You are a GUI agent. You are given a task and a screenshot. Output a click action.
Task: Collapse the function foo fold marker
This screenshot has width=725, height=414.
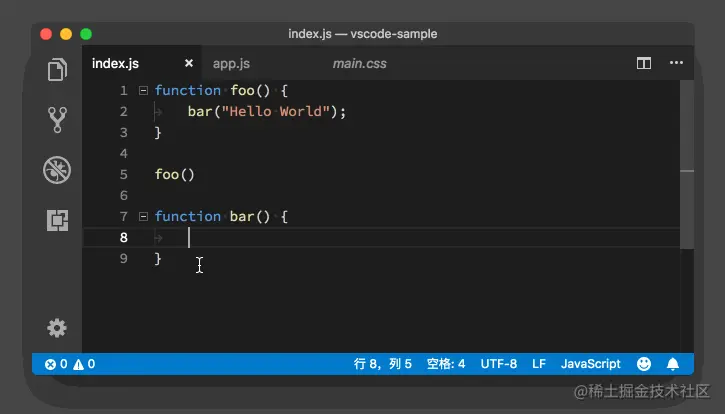(x=143, y=91)
